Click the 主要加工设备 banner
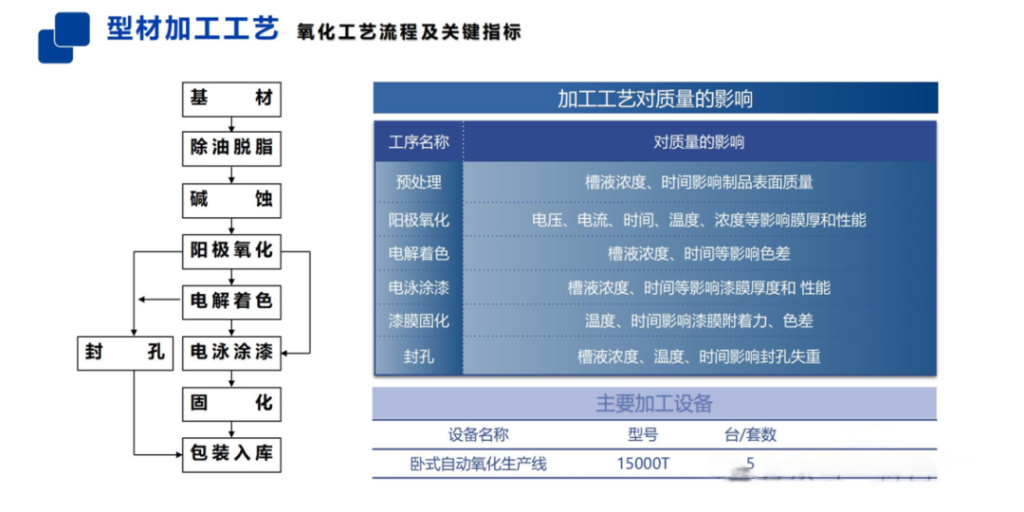Image resolution: width=1024 pixels, height=512 pixels. click(x=654, y=404)
